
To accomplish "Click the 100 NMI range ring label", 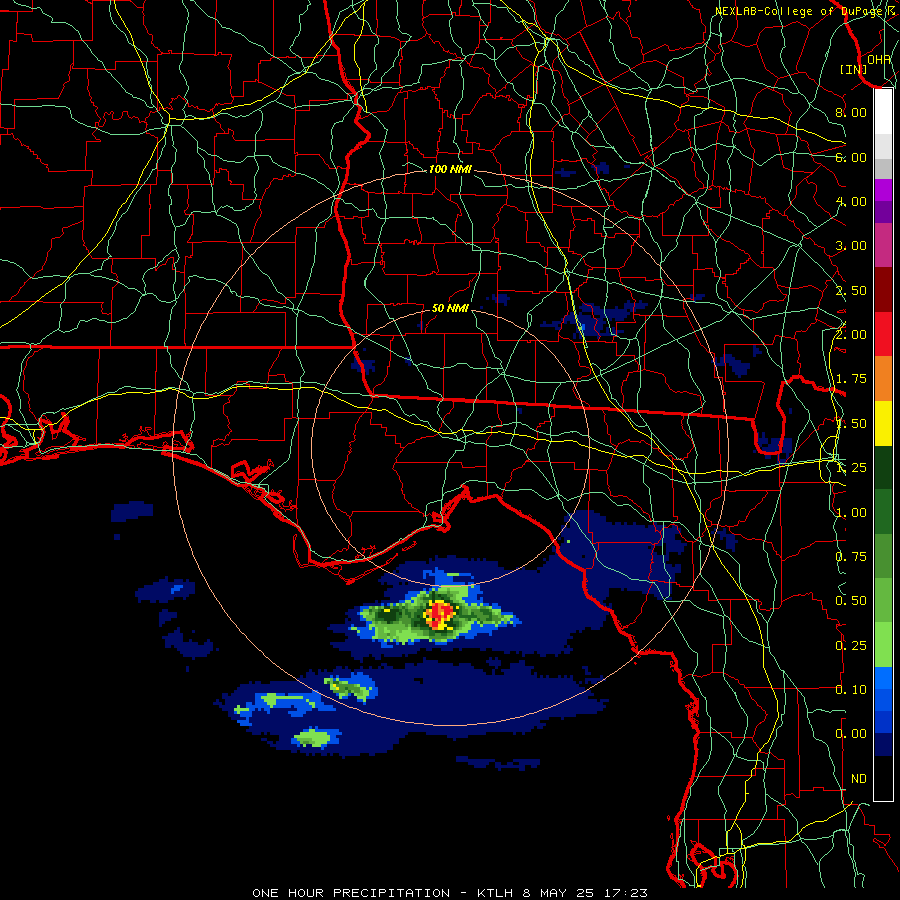I will [x=450, y=169].
